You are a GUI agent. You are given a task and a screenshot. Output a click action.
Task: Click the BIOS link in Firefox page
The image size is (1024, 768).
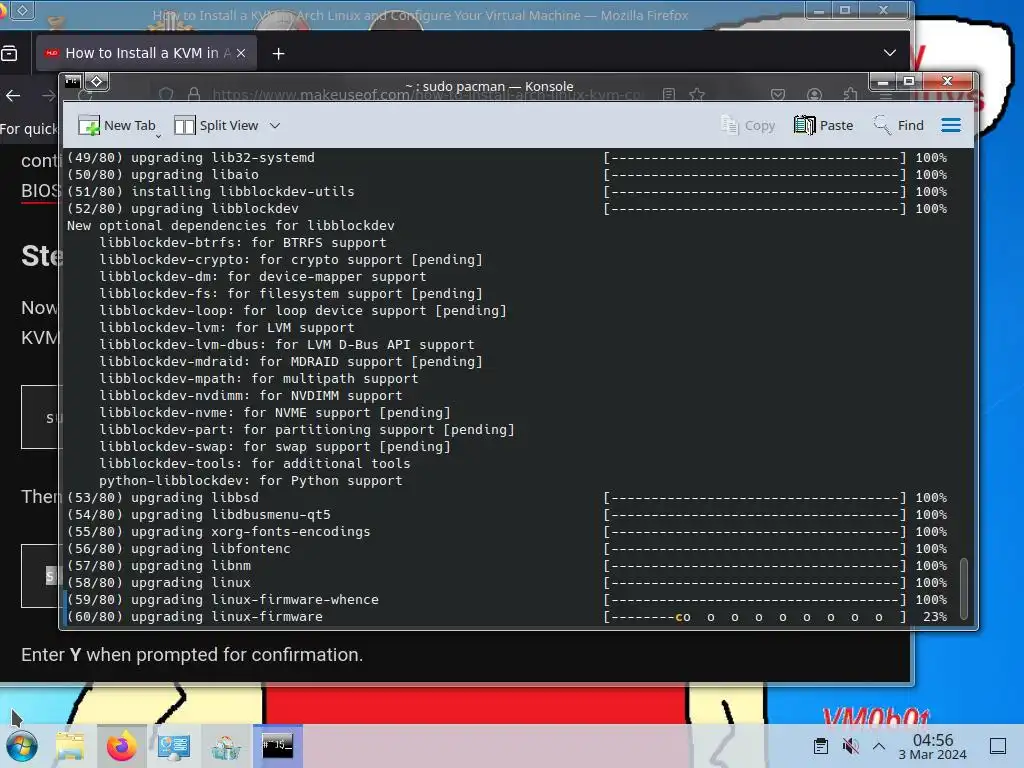(40, 190)
